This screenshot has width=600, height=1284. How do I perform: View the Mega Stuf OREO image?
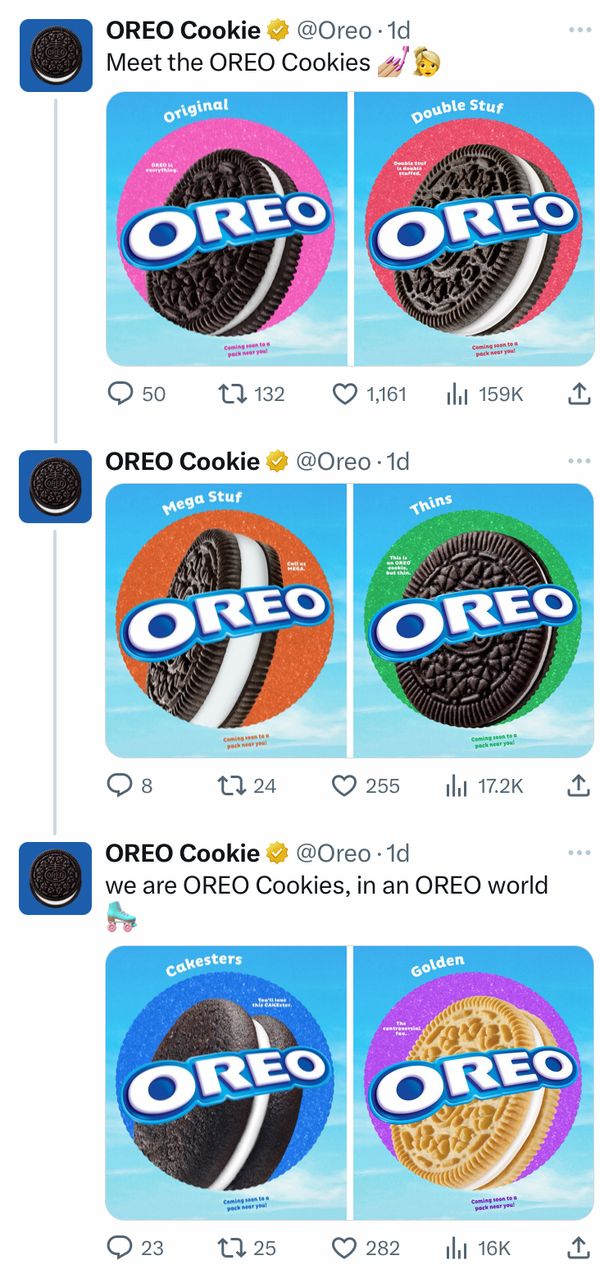(x=227, y=620)
